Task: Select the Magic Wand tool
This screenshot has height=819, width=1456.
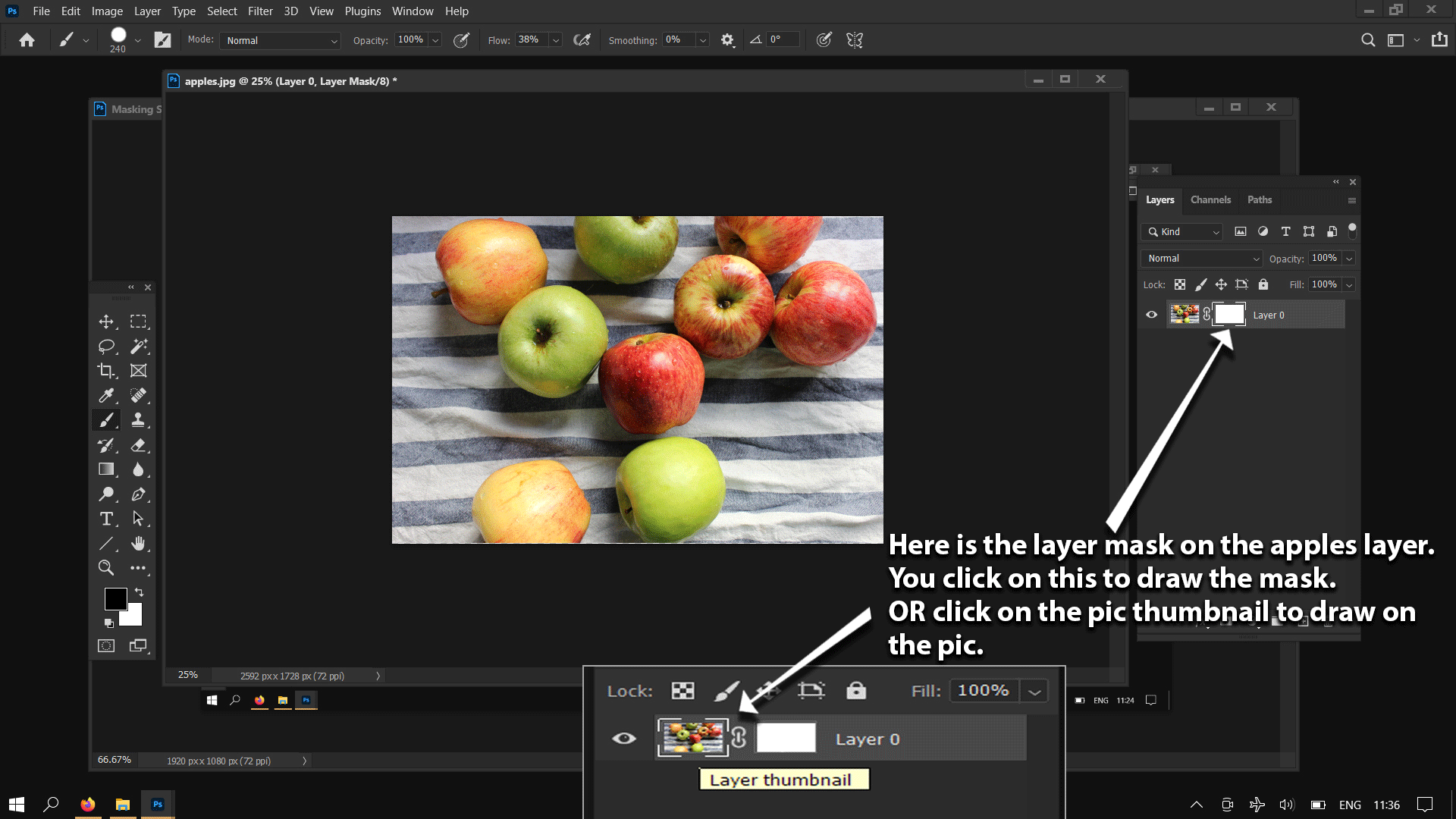Action: [x=138, y=347]
